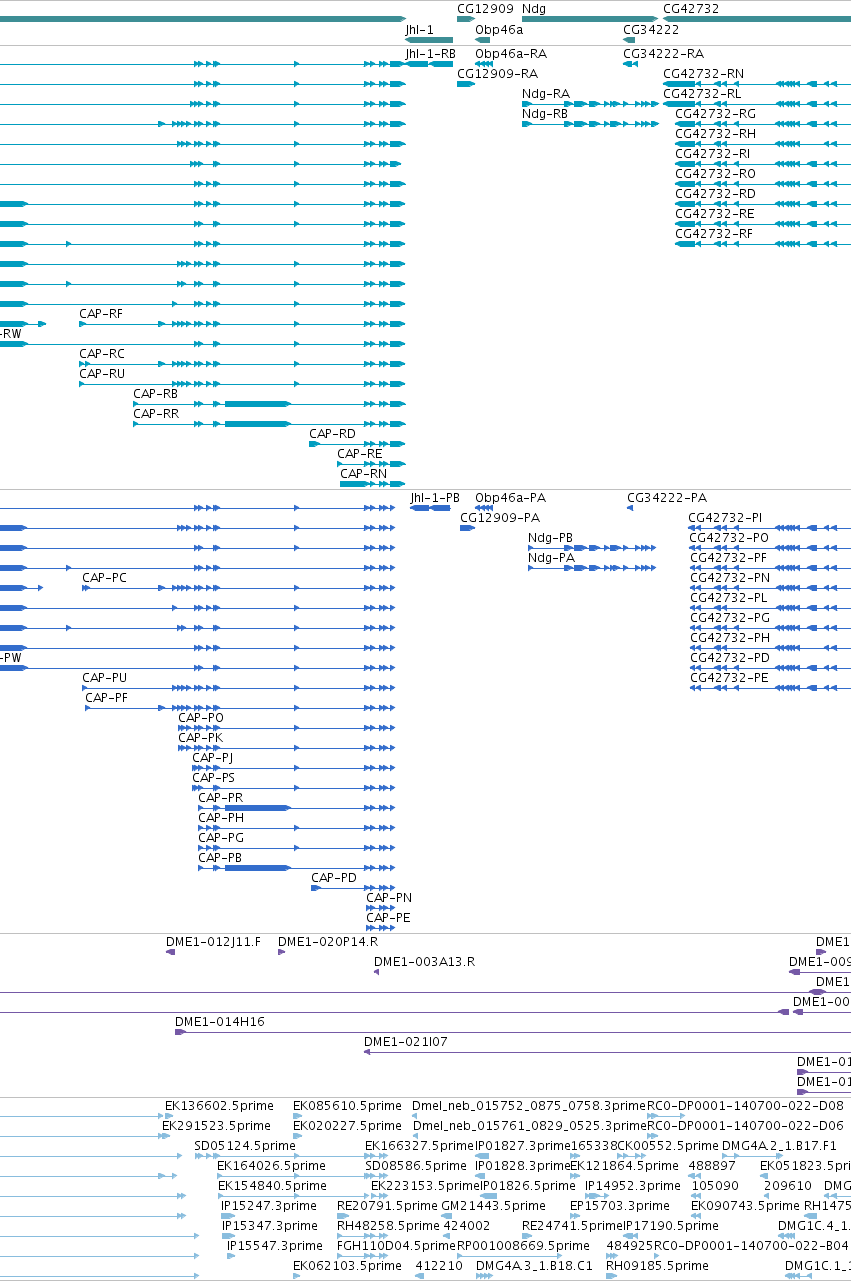Click the SD05124.5prime EST label
The width and height of the screenshot is (851, 1281).
245,1146
